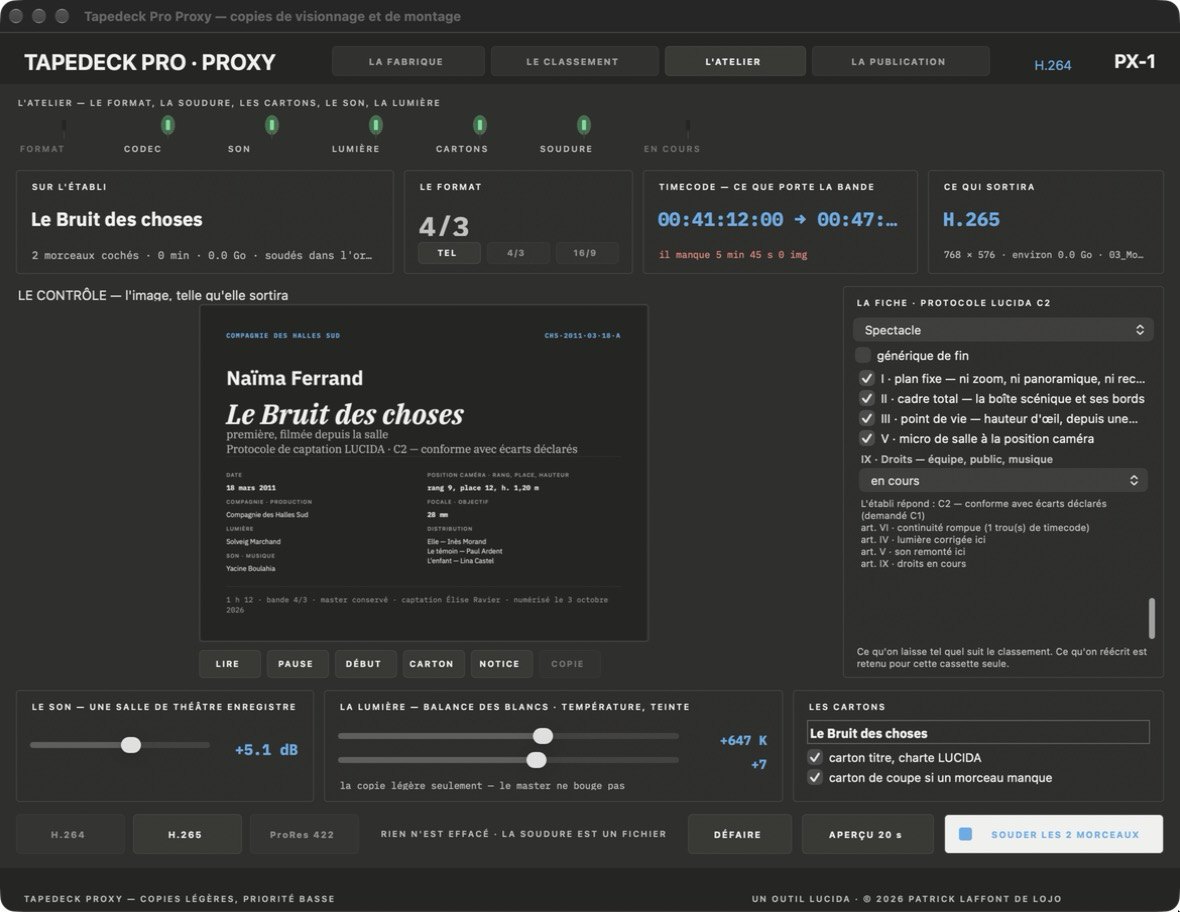Screen dimensions: 1180x912
Task: Click the PAUSE playback button
Action: (x=297, y=664)
